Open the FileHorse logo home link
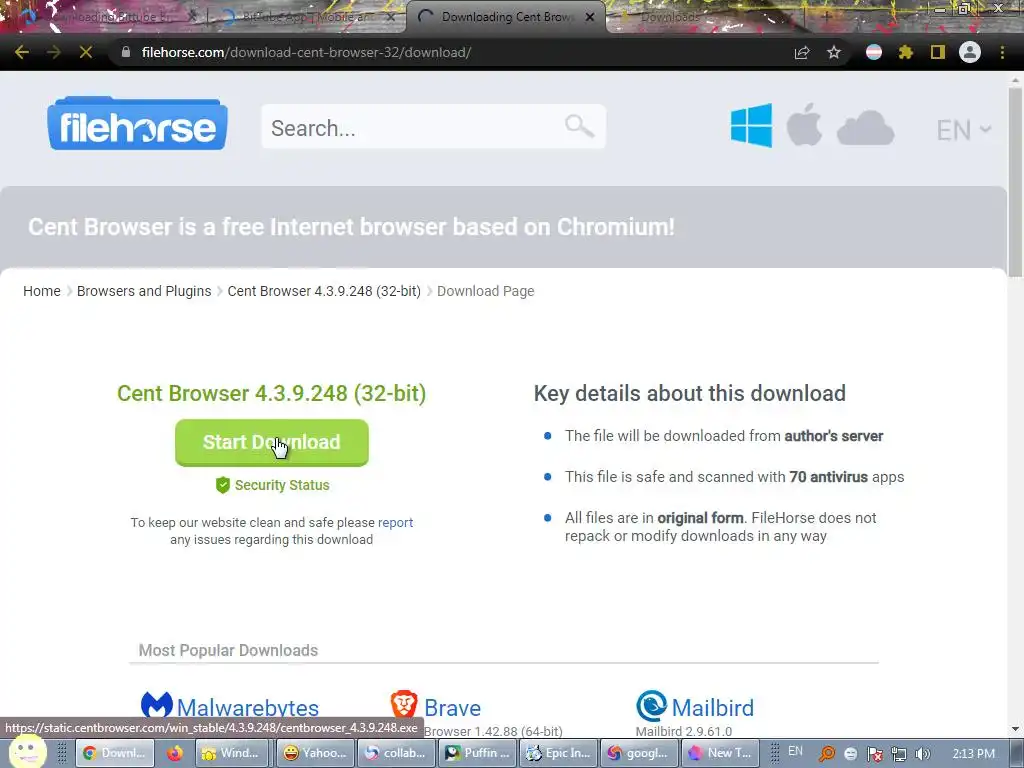 coord(137,124)
